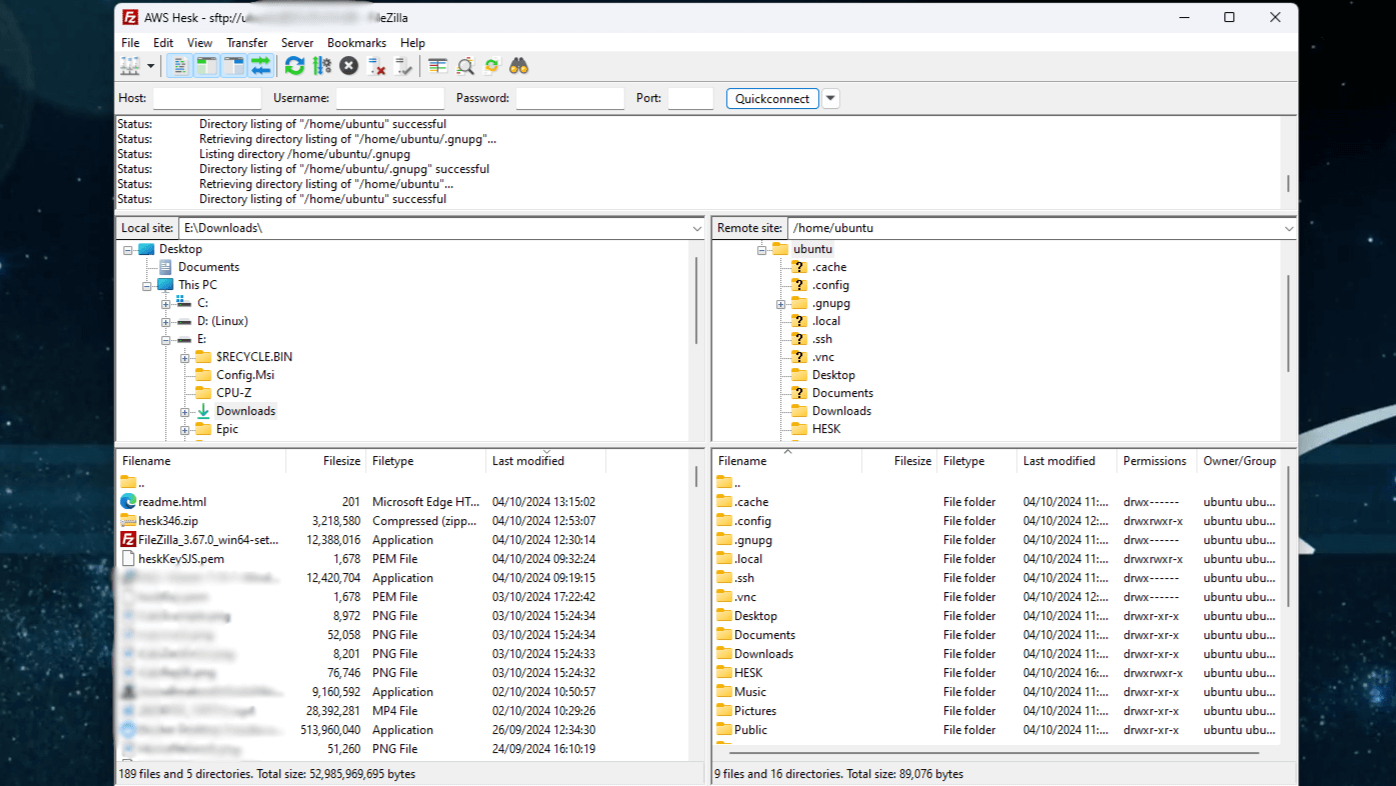Open the Bookmarks menu
This screenshot has height=786, width=1396.
tap(356, 42)
